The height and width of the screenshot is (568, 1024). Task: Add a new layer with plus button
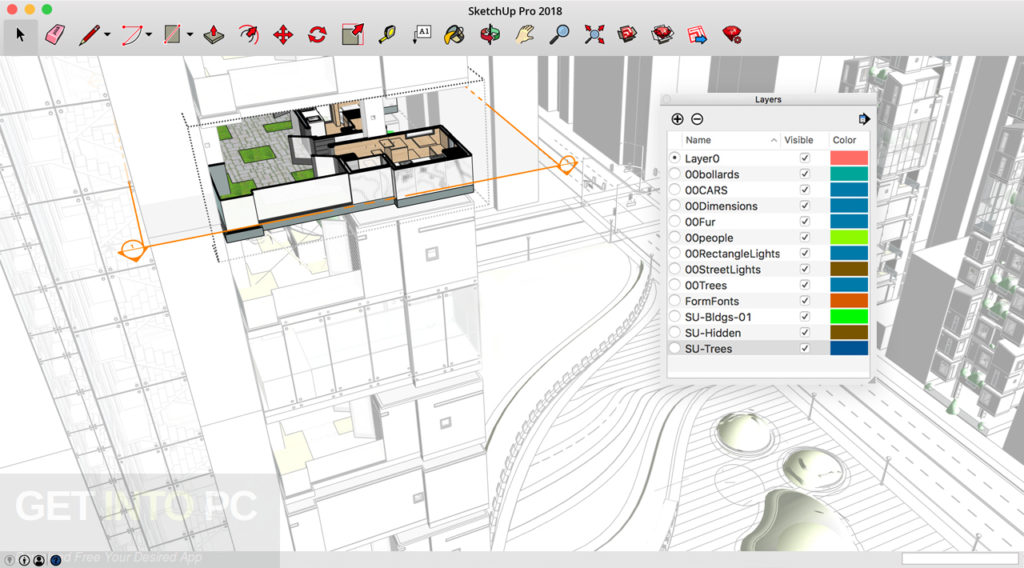[x=677, y=119]
